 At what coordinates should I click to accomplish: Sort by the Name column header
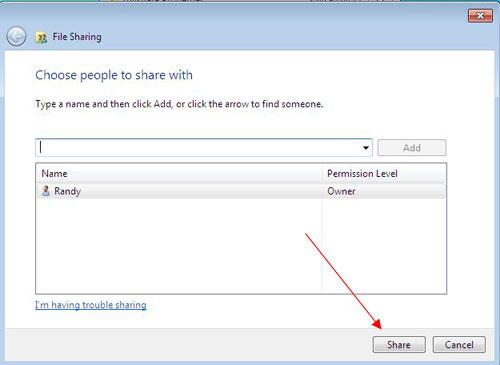[x=179, y=174]
